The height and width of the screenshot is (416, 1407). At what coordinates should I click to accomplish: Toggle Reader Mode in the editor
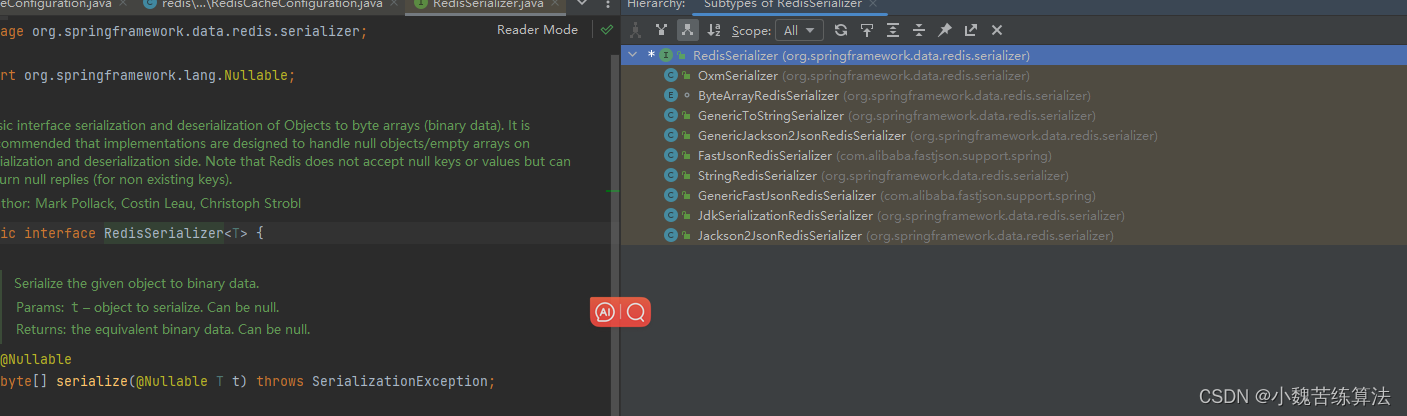coord(537,30)
